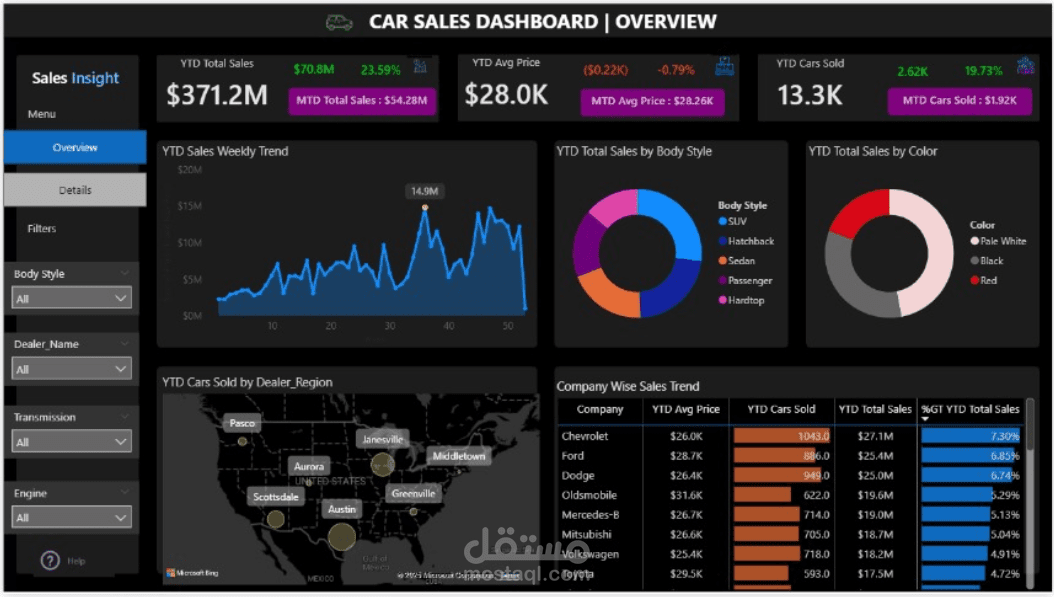Collapse the Transmission slicer header chevron

tap(124, 417)
